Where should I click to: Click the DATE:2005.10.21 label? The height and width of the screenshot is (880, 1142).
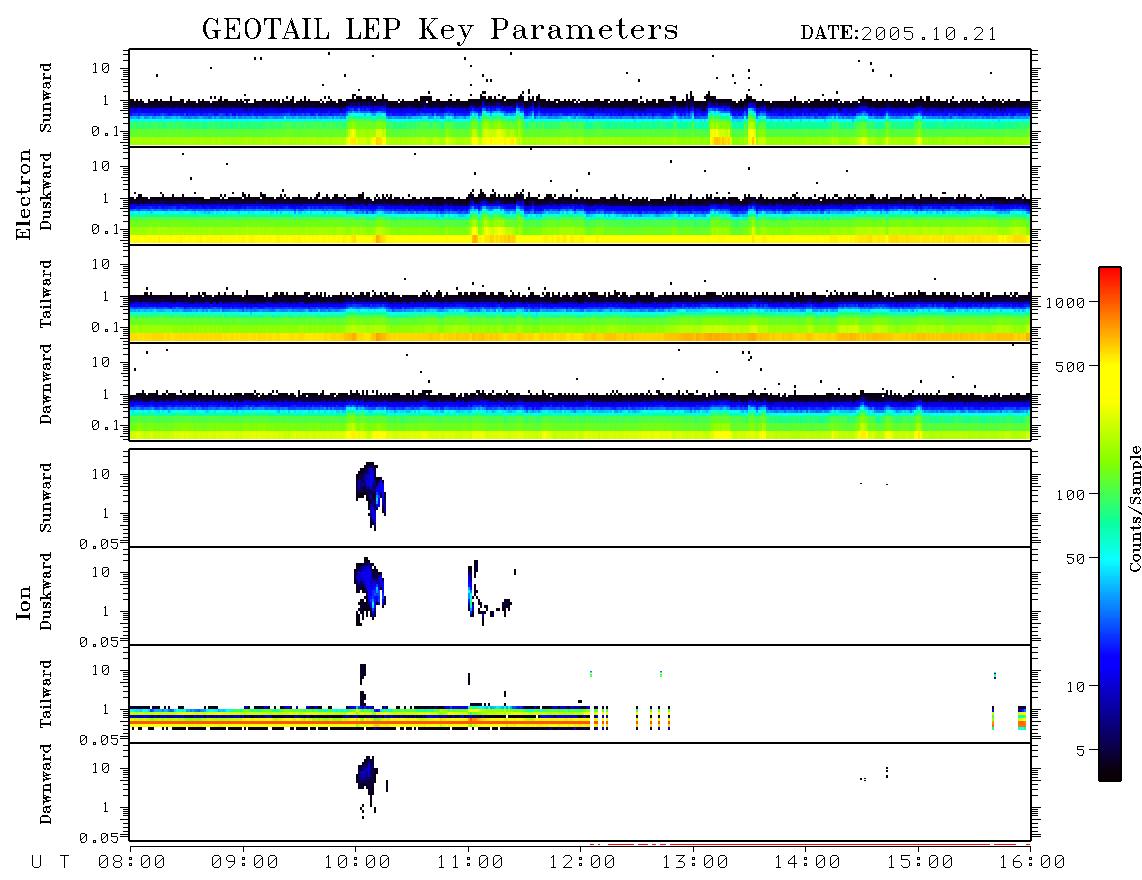pos(899,34)
